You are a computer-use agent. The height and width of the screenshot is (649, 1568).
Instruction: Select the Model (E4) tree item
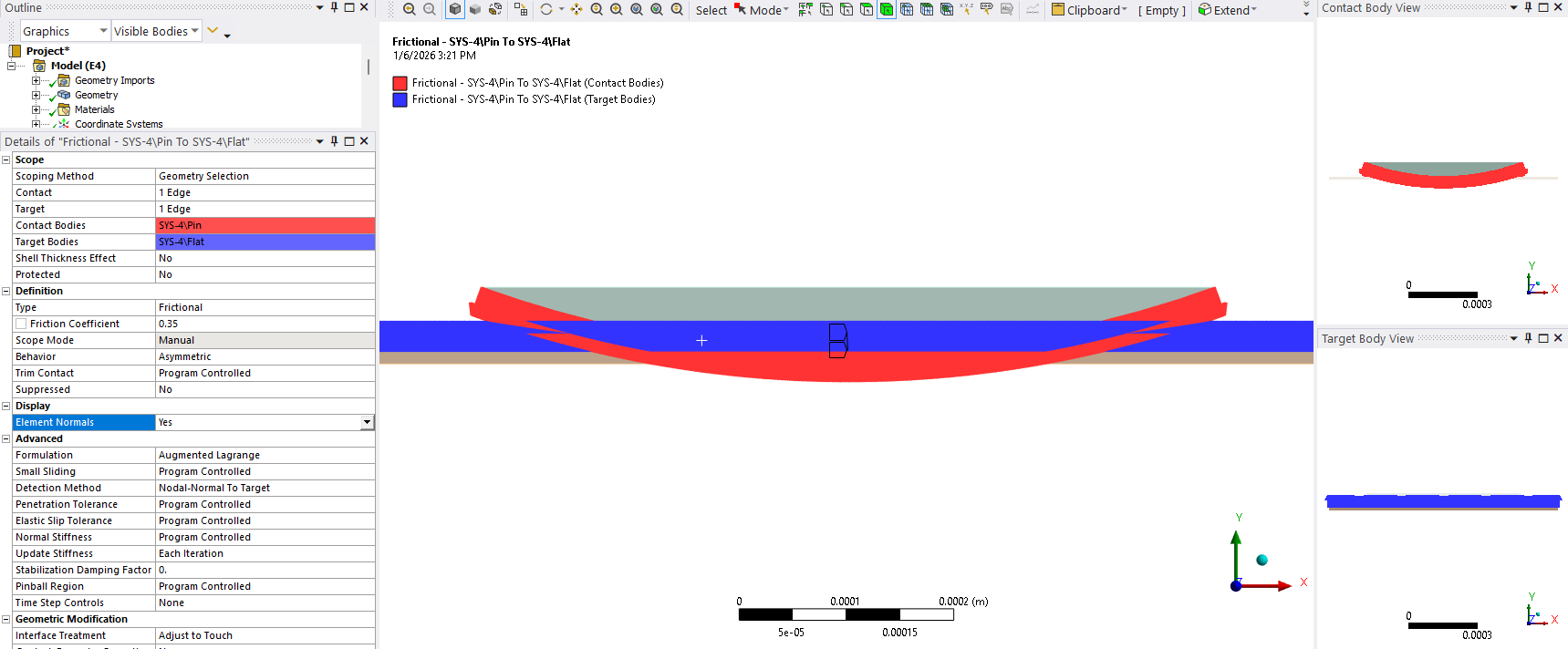tap(78, 66)
